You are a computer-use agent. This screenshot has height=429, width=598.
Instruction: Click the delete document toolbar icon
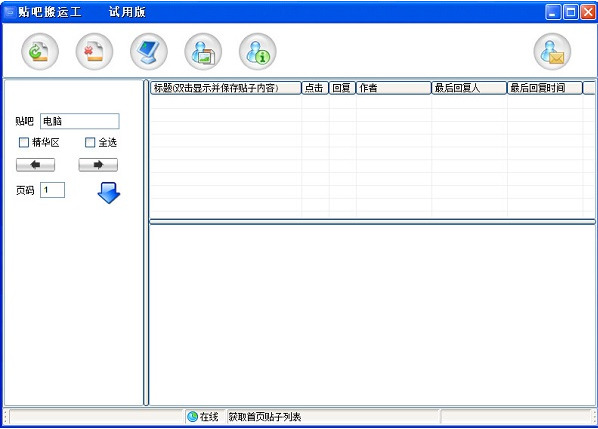click(94, 51)
